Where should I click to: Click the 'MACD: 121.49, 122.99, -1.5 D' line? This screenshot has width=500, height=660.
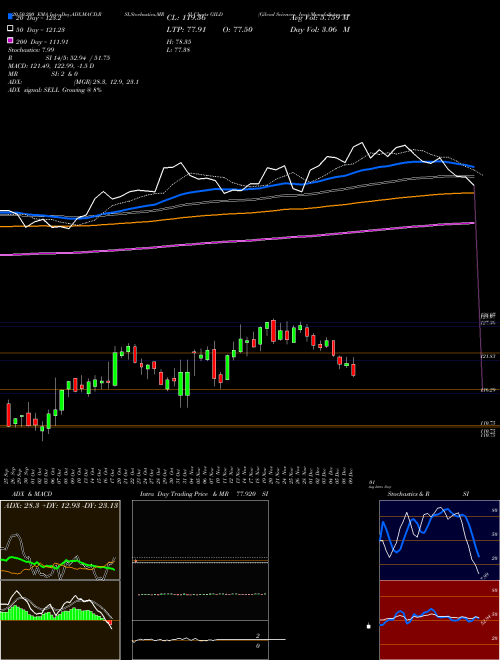pyautogui.click(x=51, y=66)
